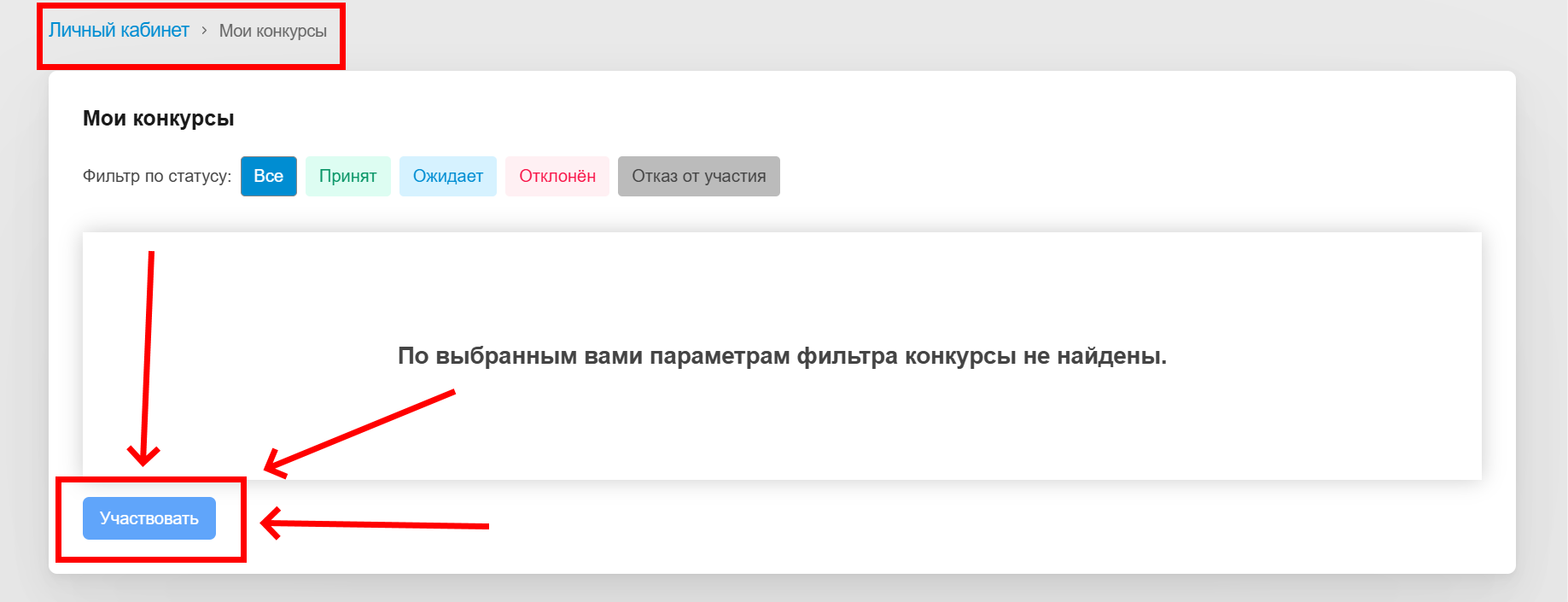The width and height of the screenshot is (1568, 602).
Task: Filter contests by Ожидает status
Action: tap(447, 176)
